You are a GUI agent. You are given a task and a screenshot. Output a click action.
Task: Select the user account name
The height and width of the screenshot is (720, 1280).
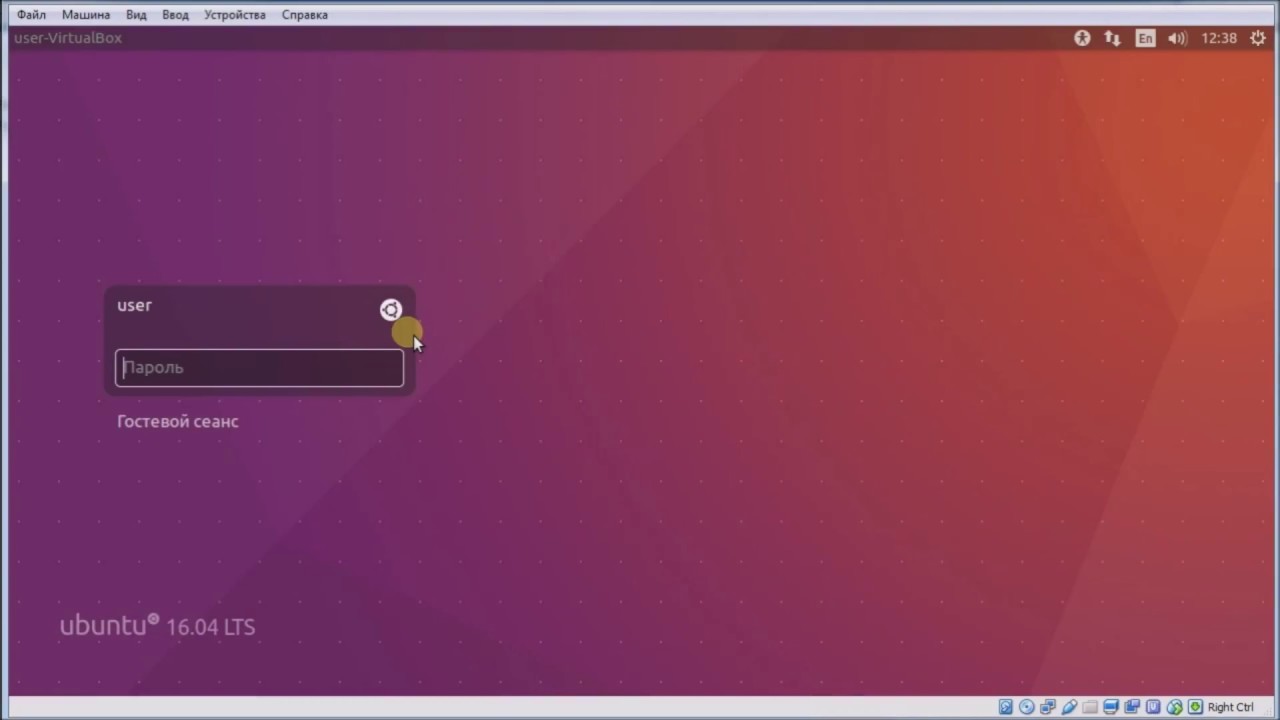[134, 305]
